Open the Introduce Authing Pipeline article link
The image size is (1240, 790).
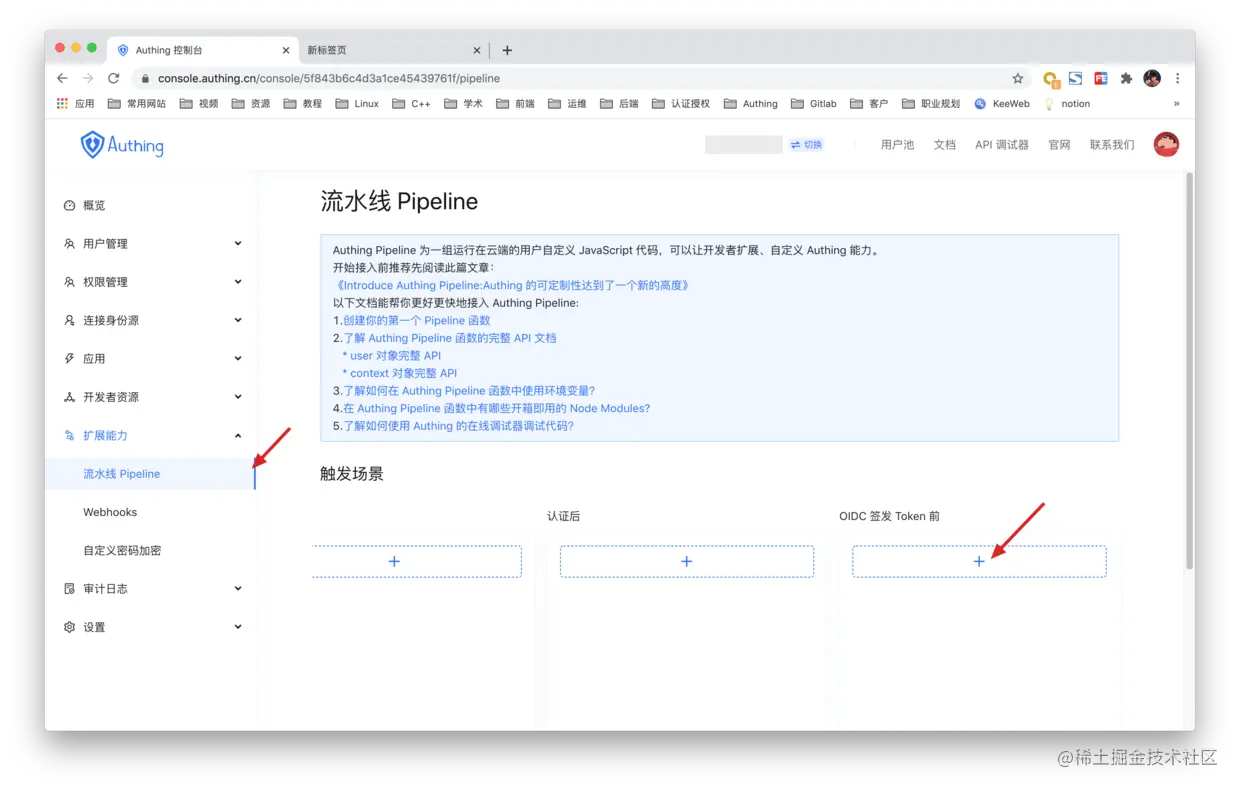coord(511,285)
